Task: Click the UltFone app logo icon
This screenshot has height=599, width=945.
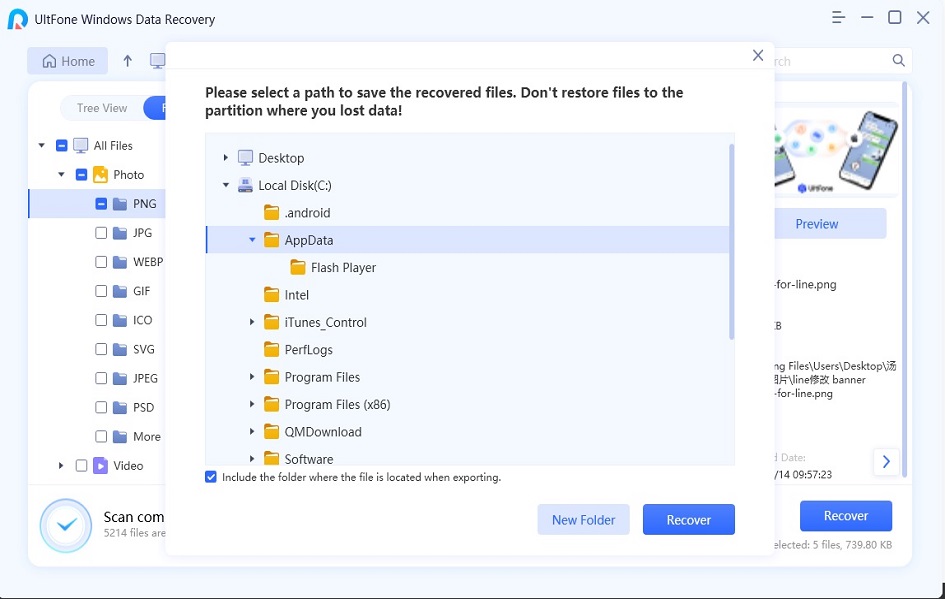Action: coord(17,19)
